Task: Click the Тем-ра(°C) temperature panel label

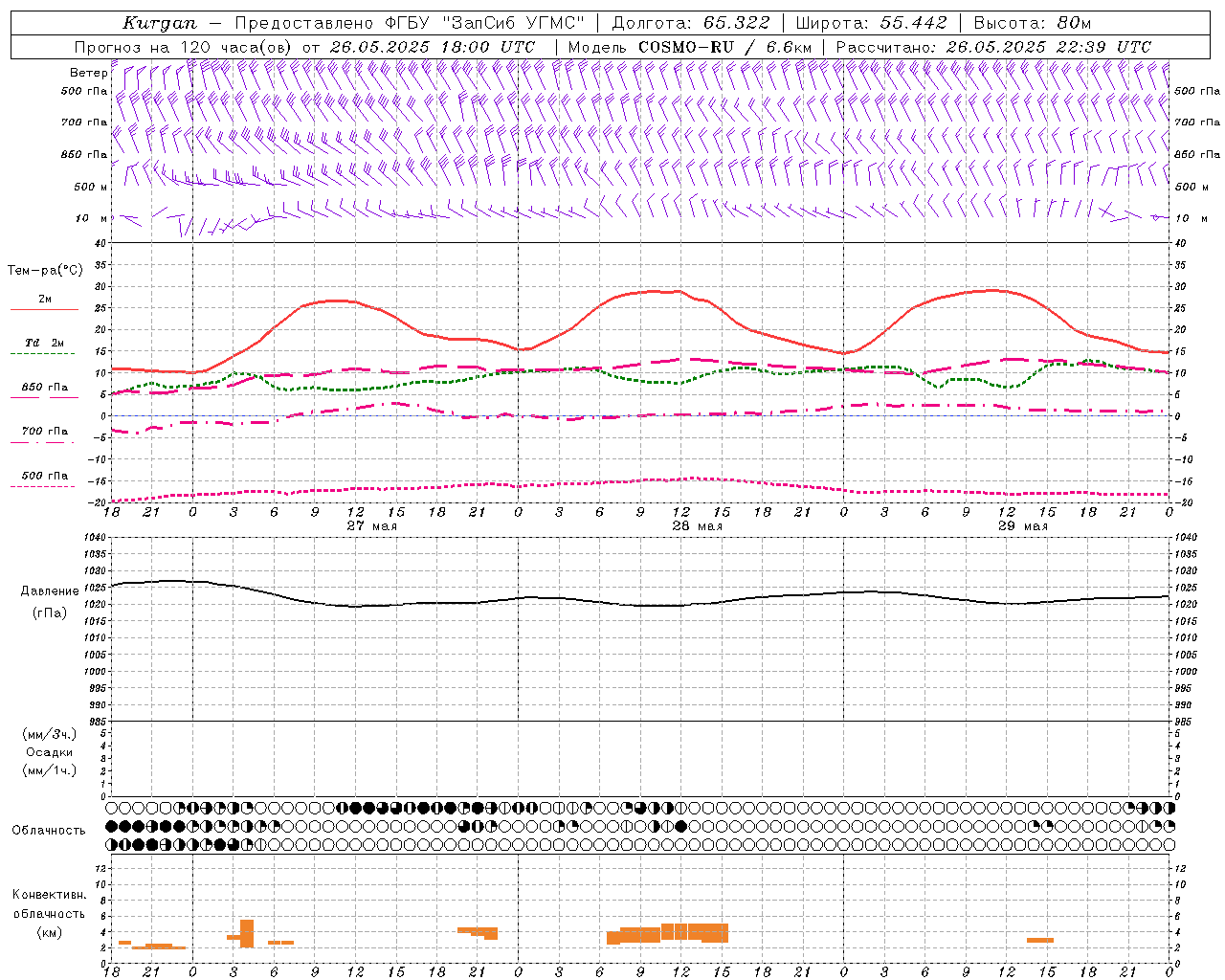Action: point(45,271)
